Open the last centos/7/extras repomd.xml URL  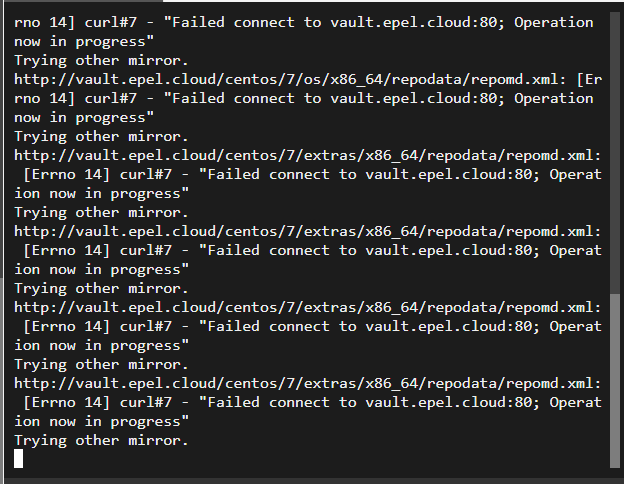pos(307,384)
